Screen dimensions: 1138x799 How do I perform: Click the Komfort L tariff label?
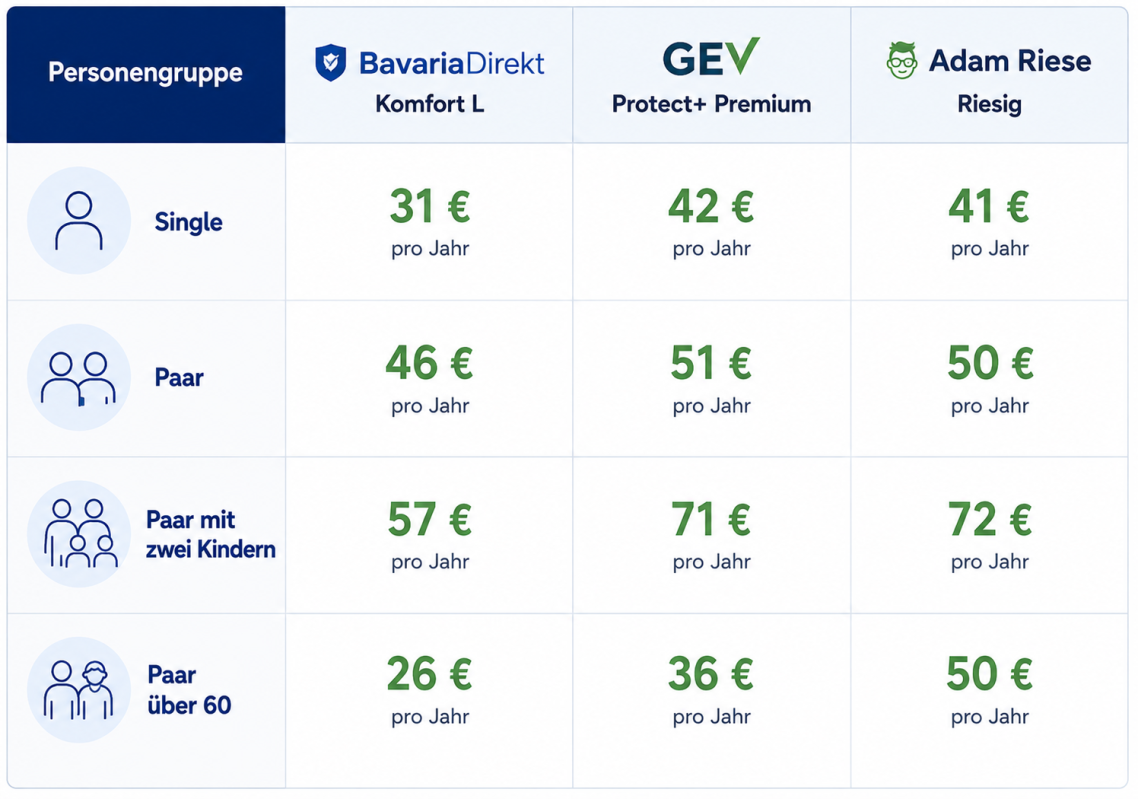[x=430, y=104]
